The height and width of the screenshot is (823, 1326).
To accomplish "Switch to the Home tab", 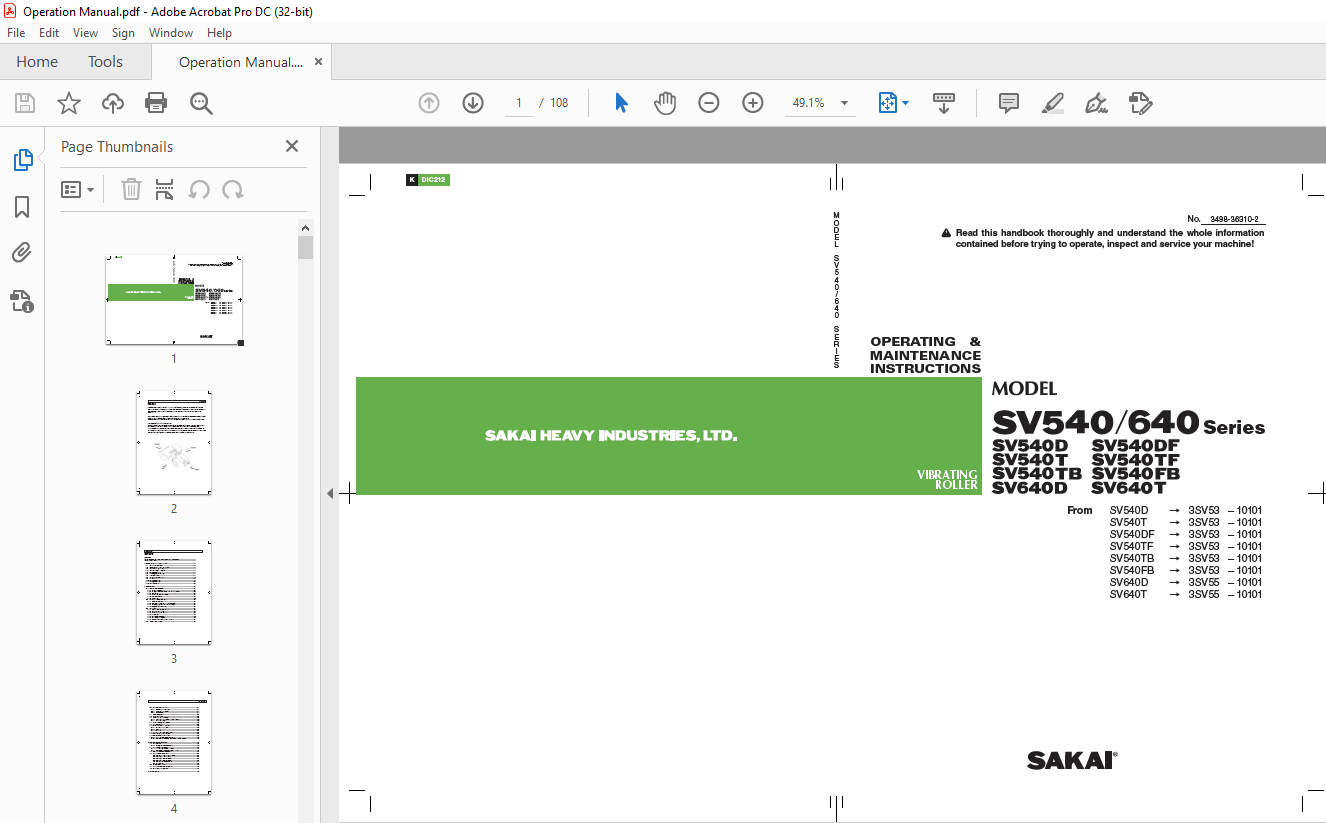I will pos(37,62).
